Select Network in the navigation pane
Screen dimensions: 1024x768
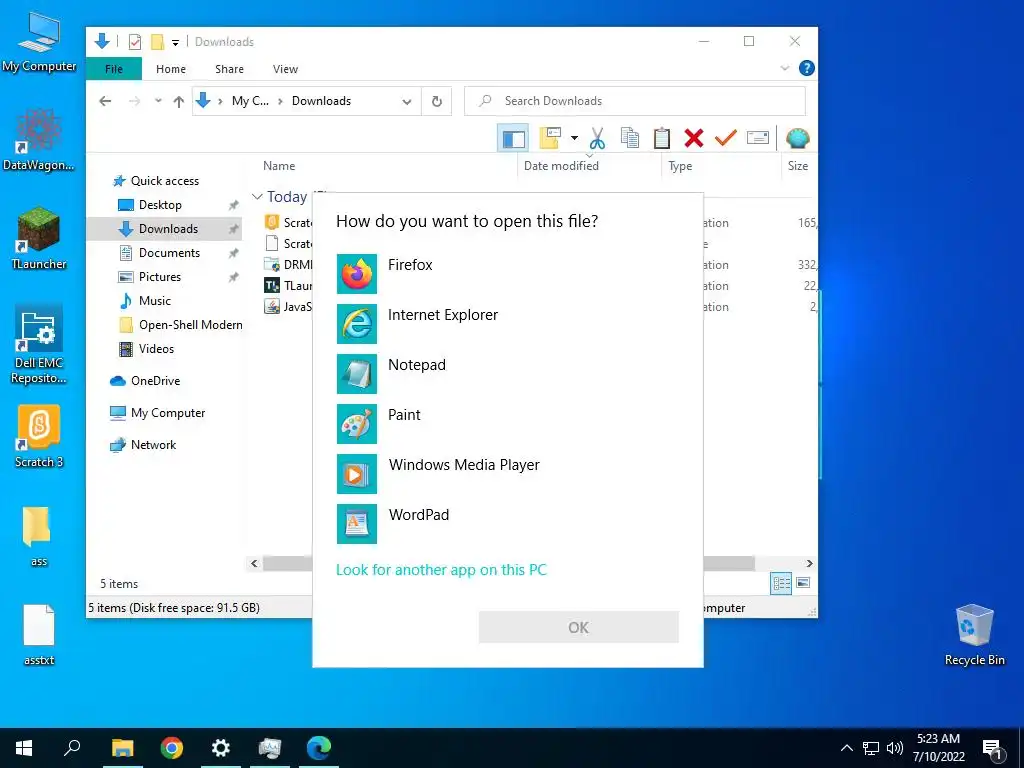(153, 445)
